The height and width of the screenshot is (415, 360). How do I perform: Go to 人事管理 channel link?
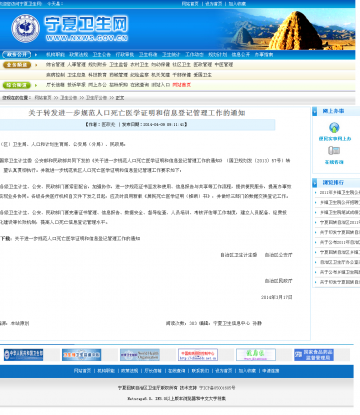pyautogui.click(x=76, y=65)
